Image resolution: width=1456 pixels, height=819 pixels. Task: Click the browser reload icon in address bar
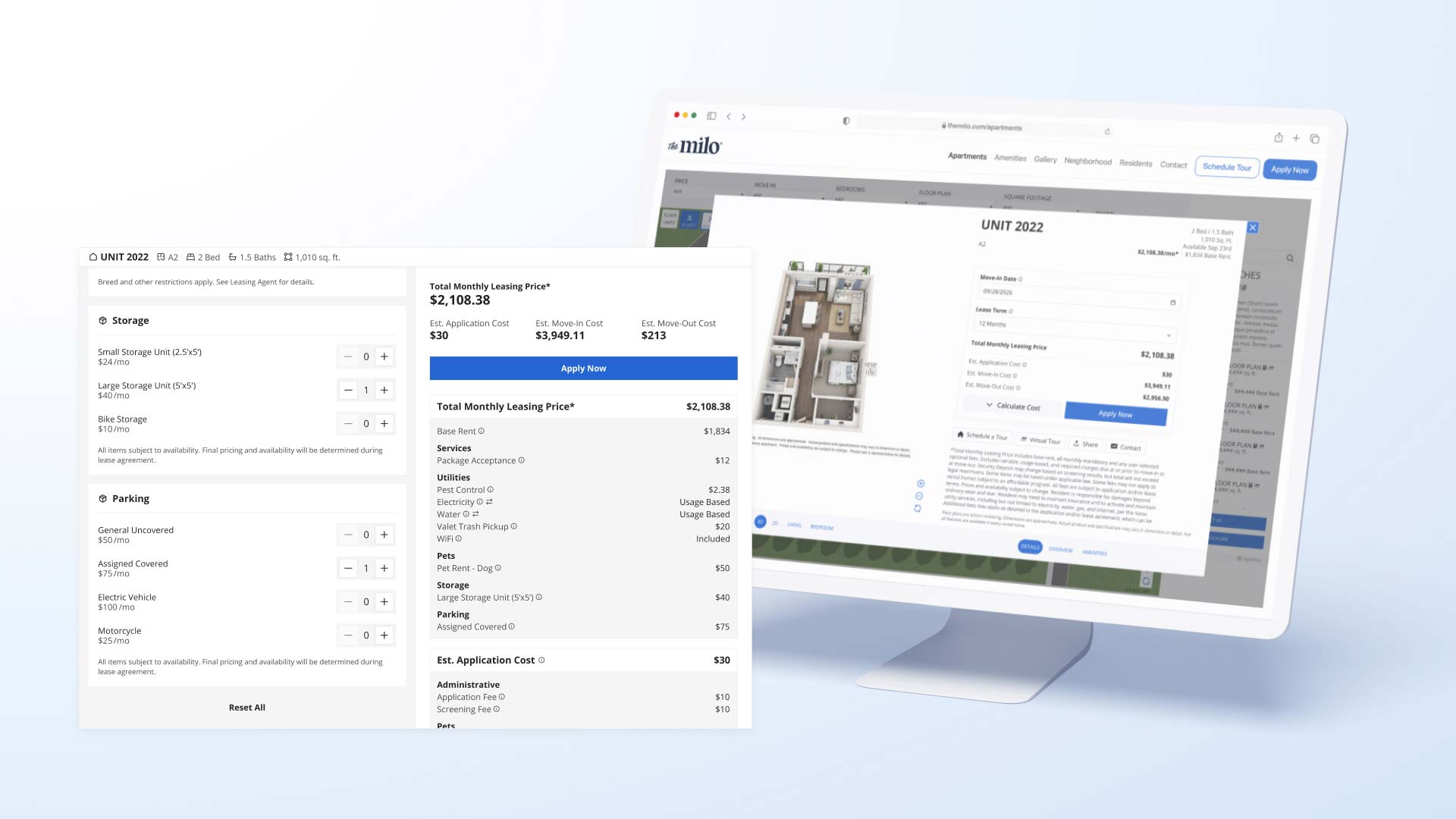(x=1107, y=132)
